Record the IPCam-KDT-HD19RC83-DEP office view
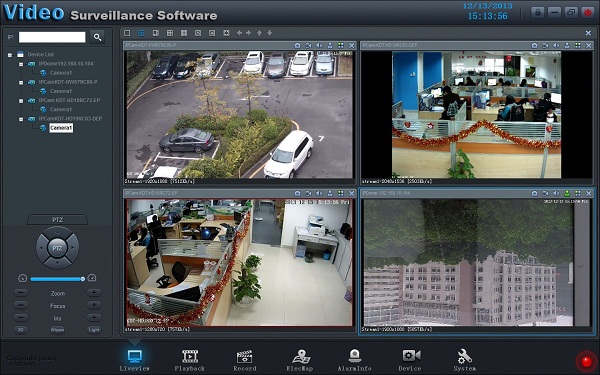Screen dimensions: 600x375 click(545, 46)
